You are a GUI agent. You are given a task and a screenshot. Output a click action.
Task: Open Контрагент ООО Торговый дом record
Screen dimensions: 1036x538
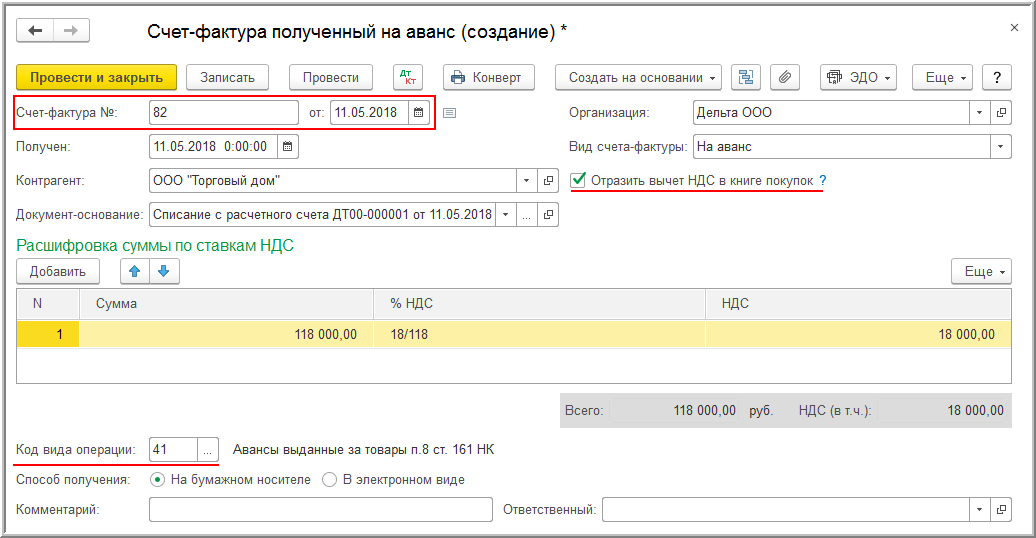coord(548,180)
